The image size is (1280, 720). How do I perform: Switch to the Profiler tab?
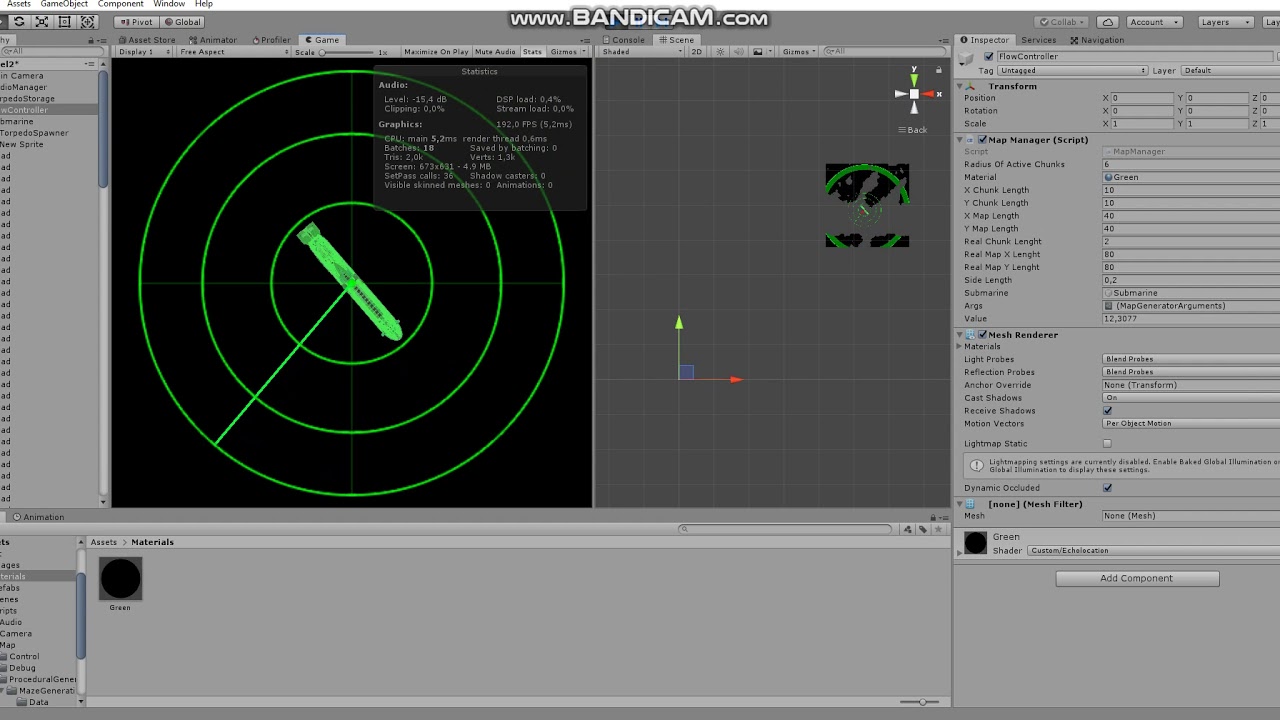point(270,40)
